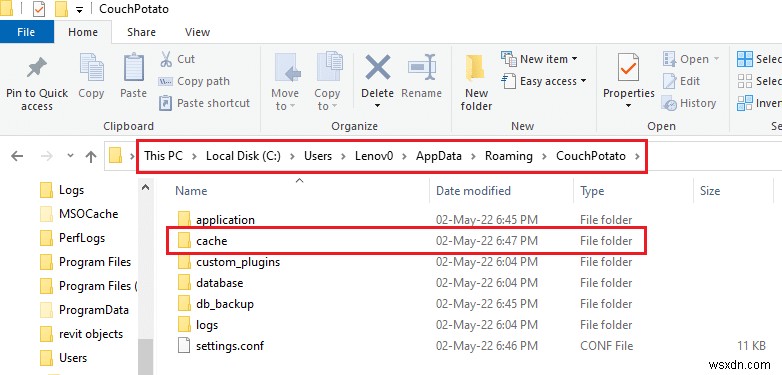Click the Forward navigation arrow
The width and height of the screenshot is (782, 375).
click(46, 157)
